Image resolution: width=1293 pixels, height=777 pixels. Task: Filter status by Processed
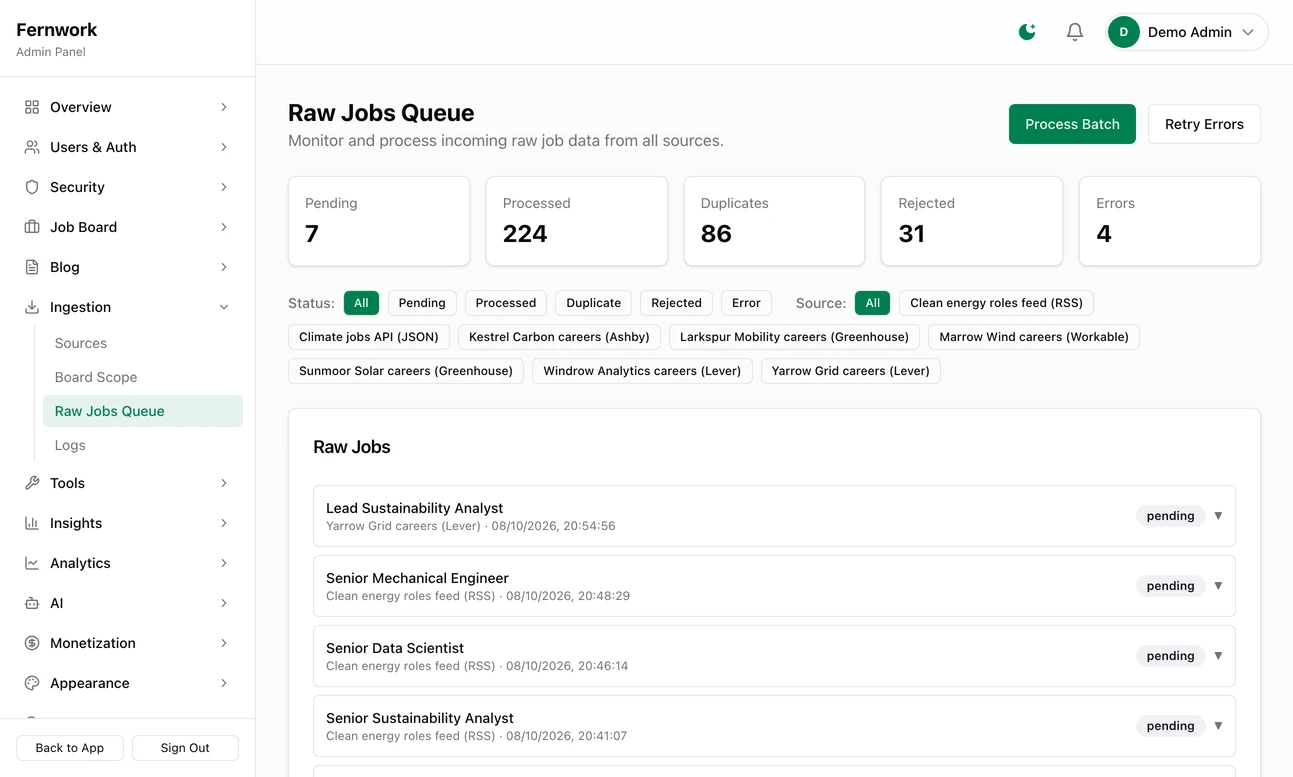pyautogui.click(x=506, y=303)
